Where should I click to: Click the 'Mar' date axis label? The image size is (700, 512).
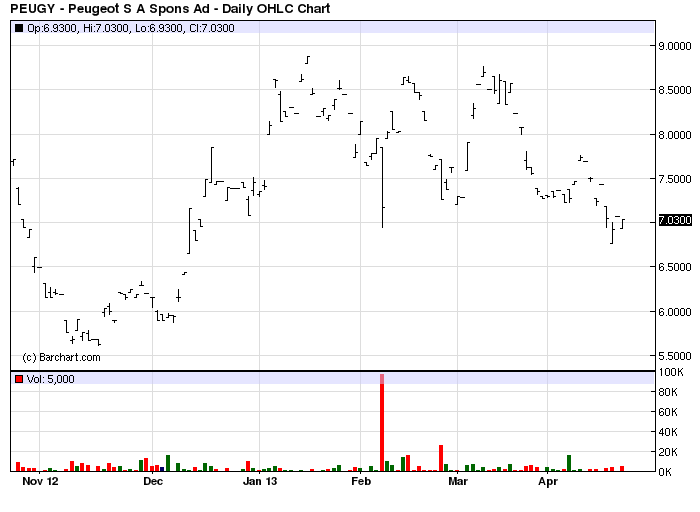[x=458, y=481]
